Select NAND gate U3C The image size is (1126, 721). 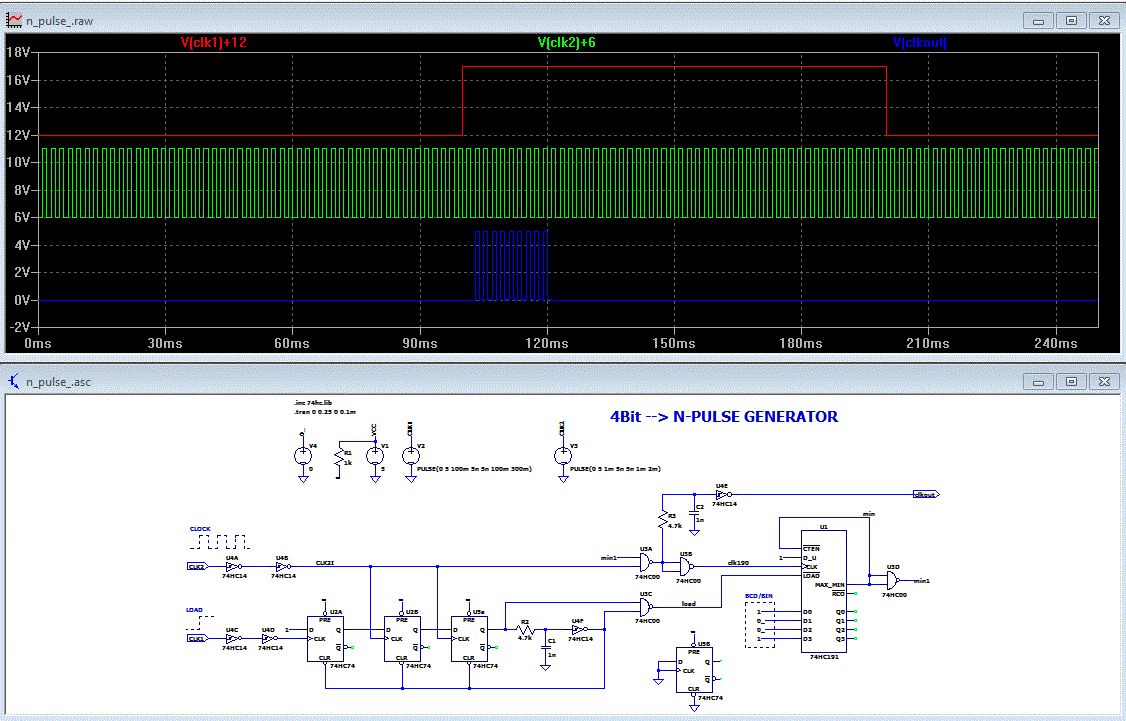coord(646,608)
